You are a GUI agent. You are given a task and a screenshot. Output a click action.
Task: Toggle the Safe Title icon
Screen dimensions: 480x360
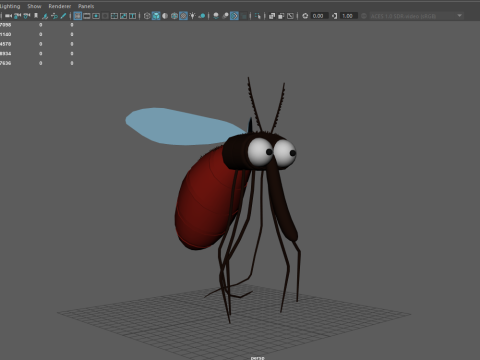(132, 16)
